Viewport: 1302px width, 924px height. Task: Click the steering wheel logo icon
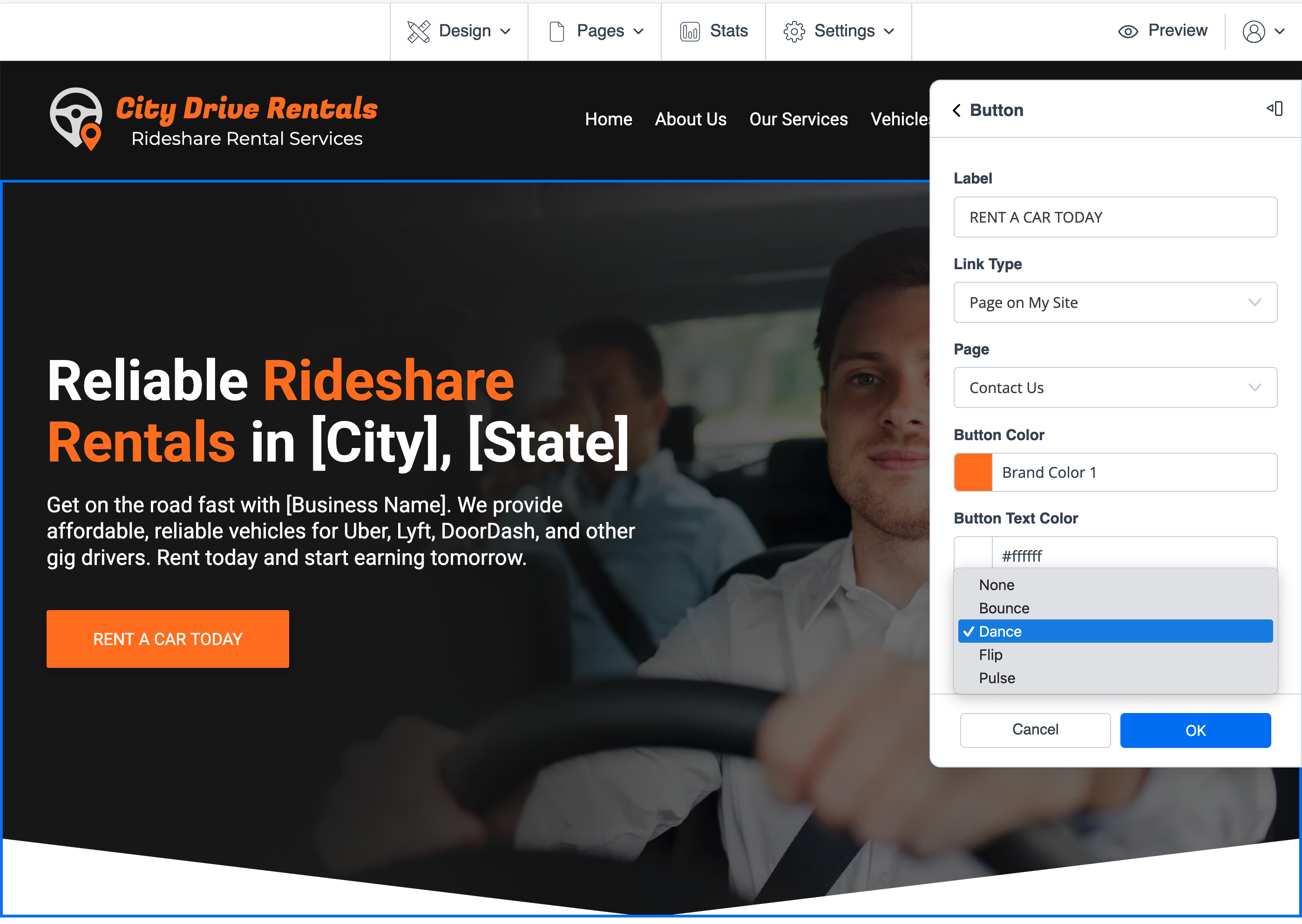76,119
